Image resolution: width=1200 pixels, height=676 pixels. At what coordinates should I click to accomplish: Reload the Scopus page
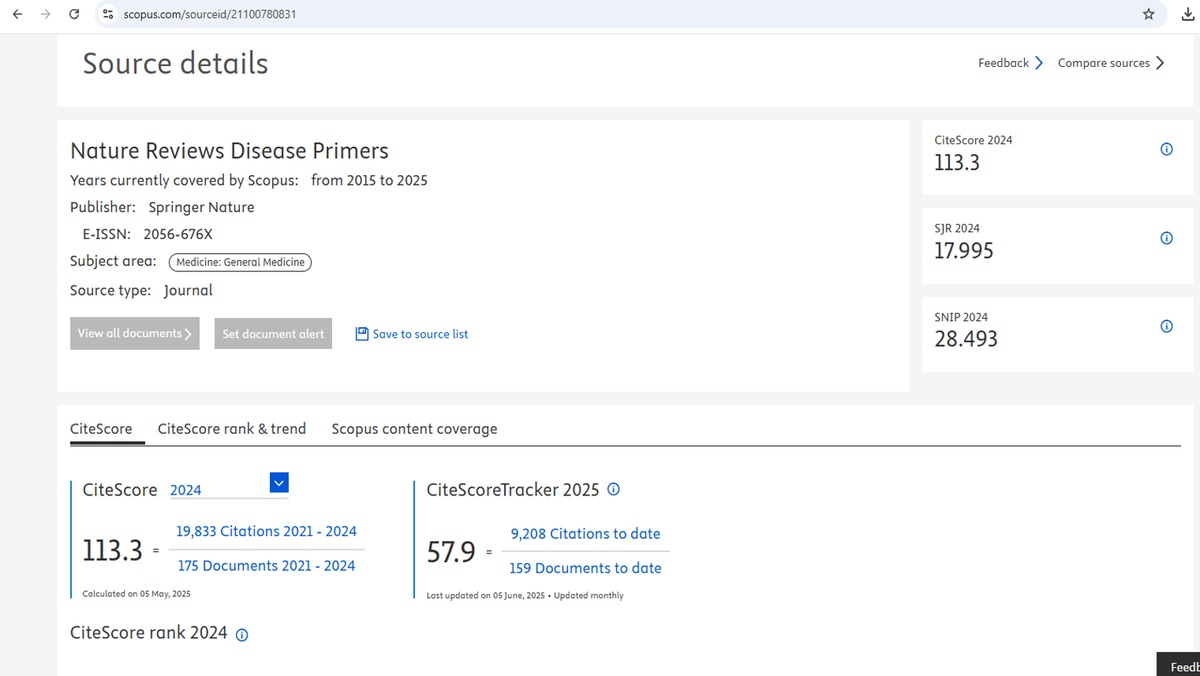point(74,15)
